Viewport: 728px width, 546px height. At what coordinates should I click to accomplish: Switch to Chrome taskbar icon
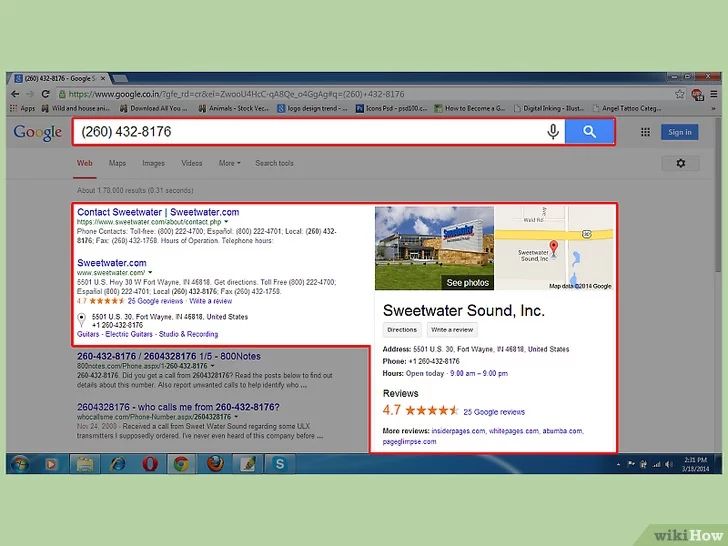click(181, 464)
